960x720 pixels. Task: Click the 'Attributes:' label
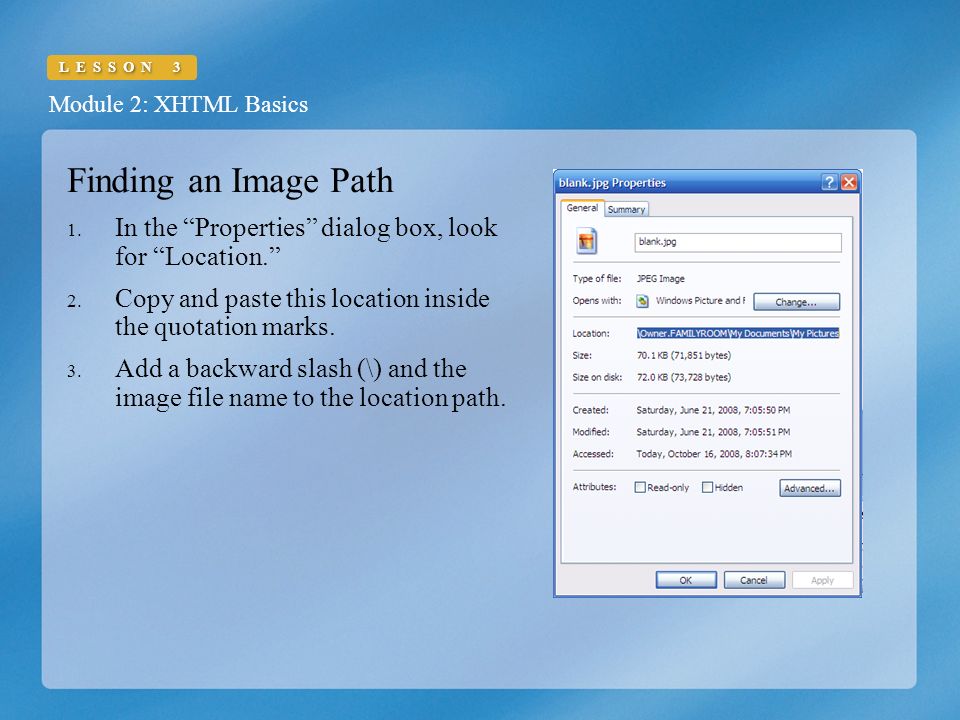click(x=594, y=487)
